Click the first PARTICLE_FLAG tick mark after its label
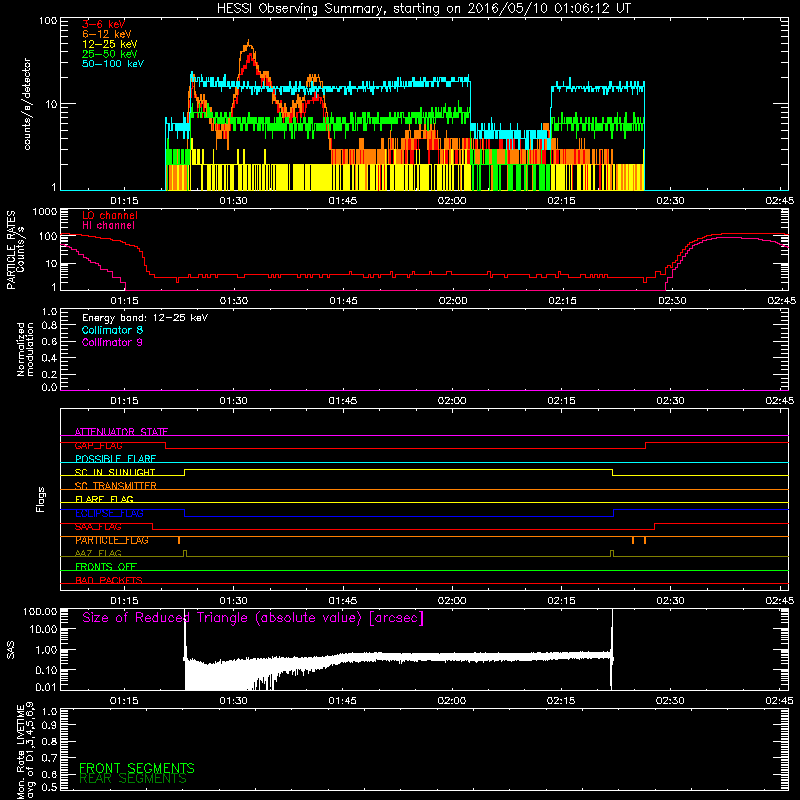 pyautogui.click(x=179, y=540)
